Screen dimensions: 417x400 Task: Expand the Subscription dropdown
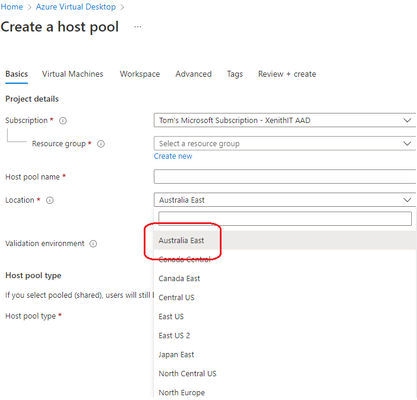(285, 120)
